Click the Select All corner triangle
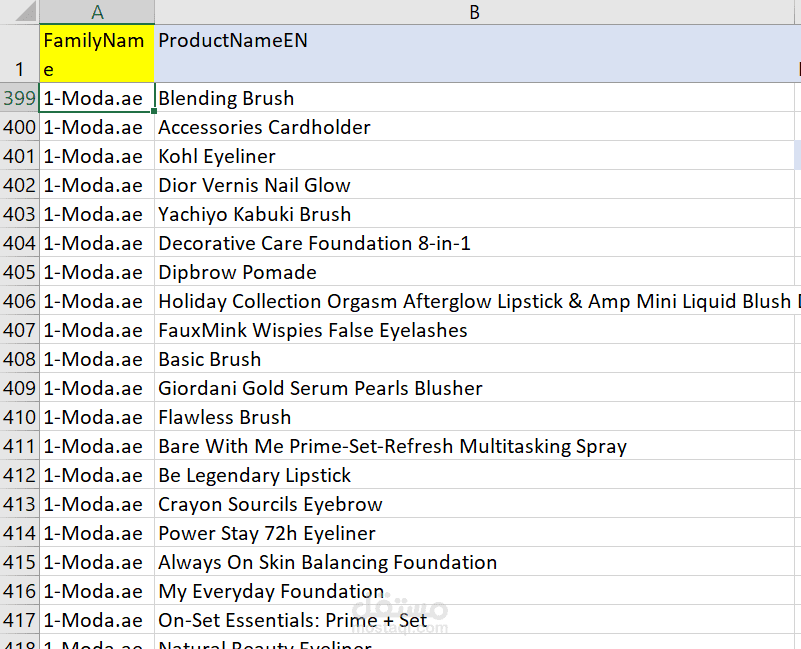Image resolution: width=801 pixels, height=649 pixels. (x=26, y=11)
